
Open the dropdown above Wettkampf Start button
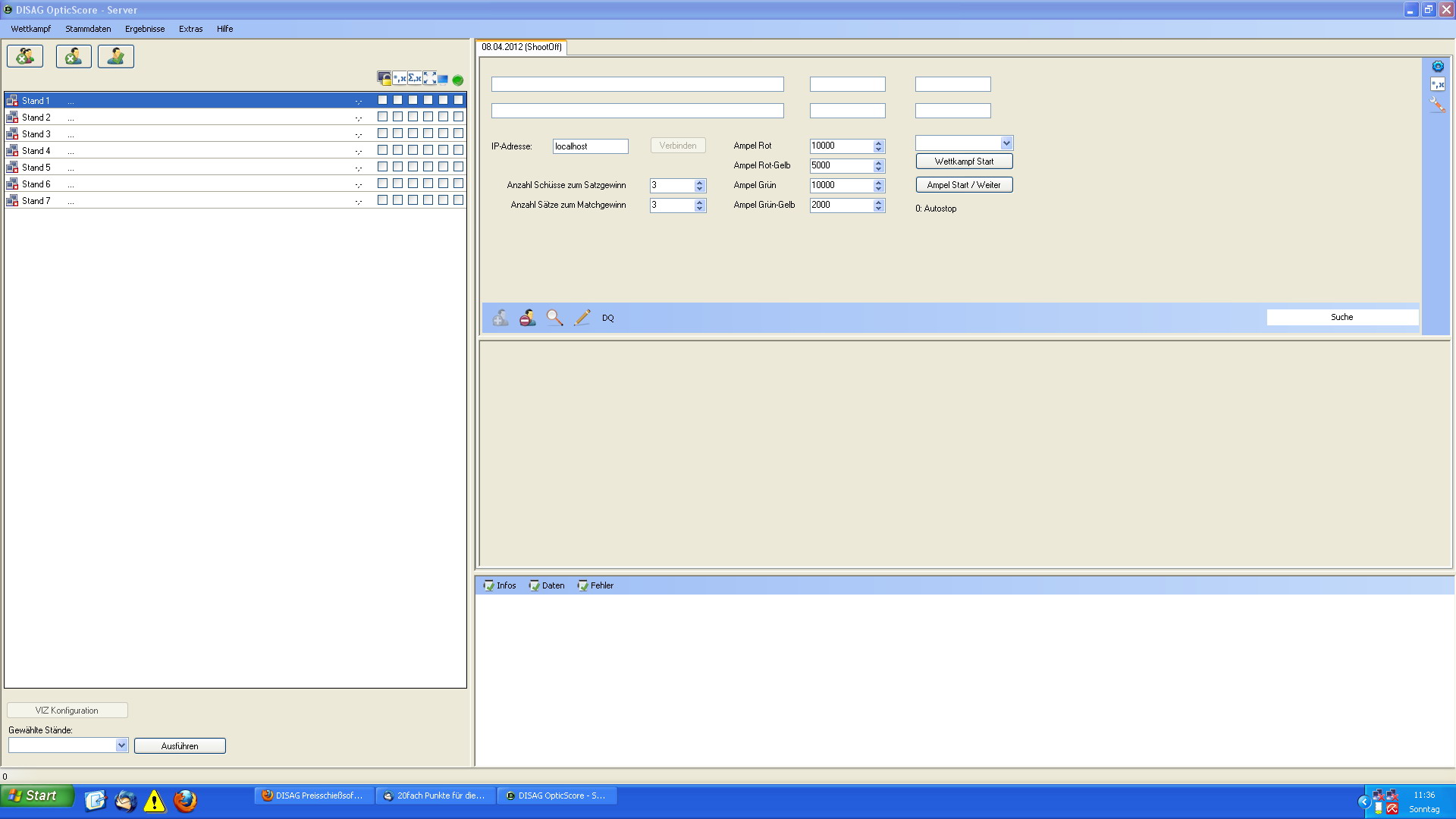(x=1006, y=143)
